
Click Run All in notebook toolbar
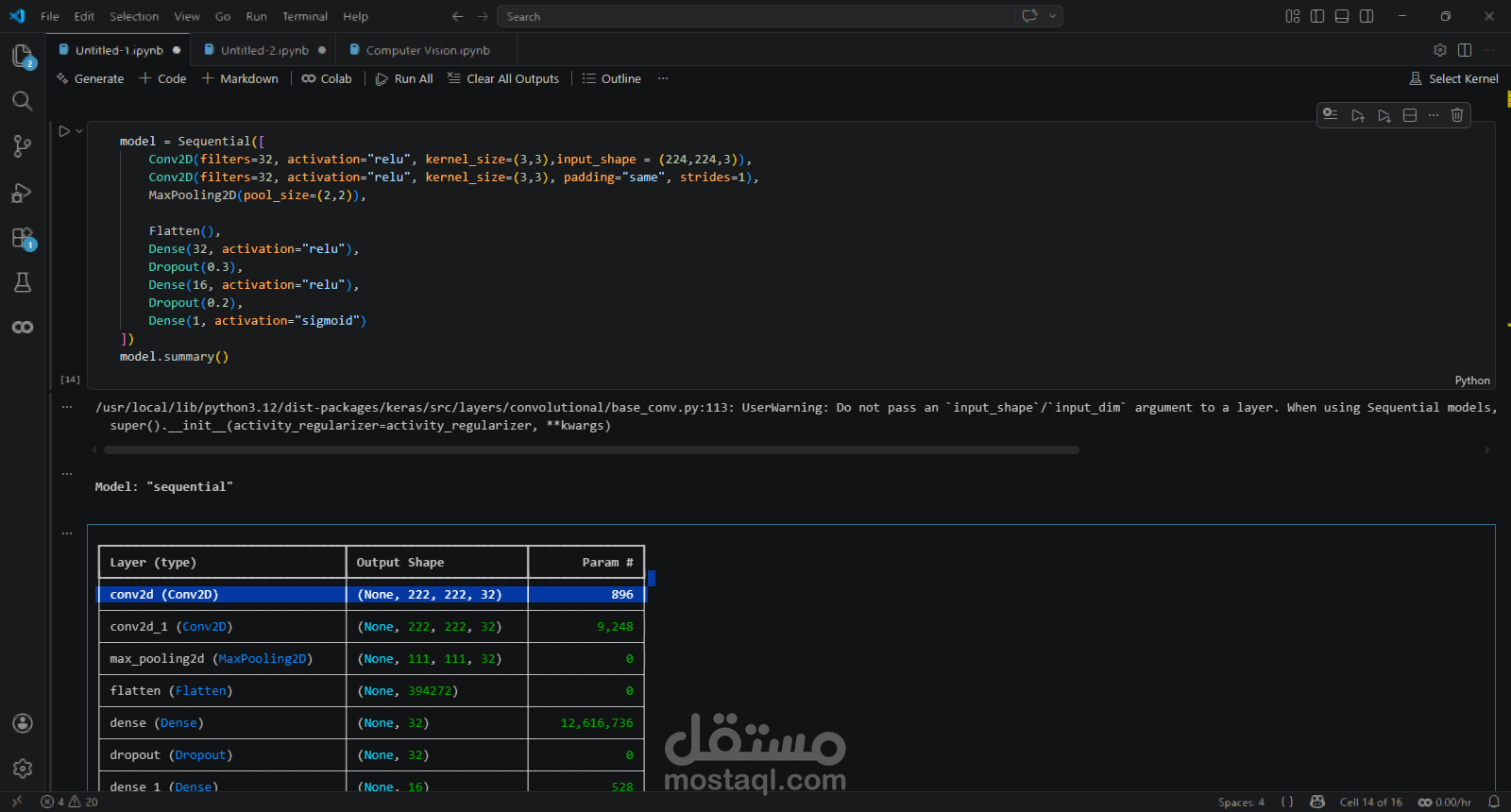(x=404, y=78)
